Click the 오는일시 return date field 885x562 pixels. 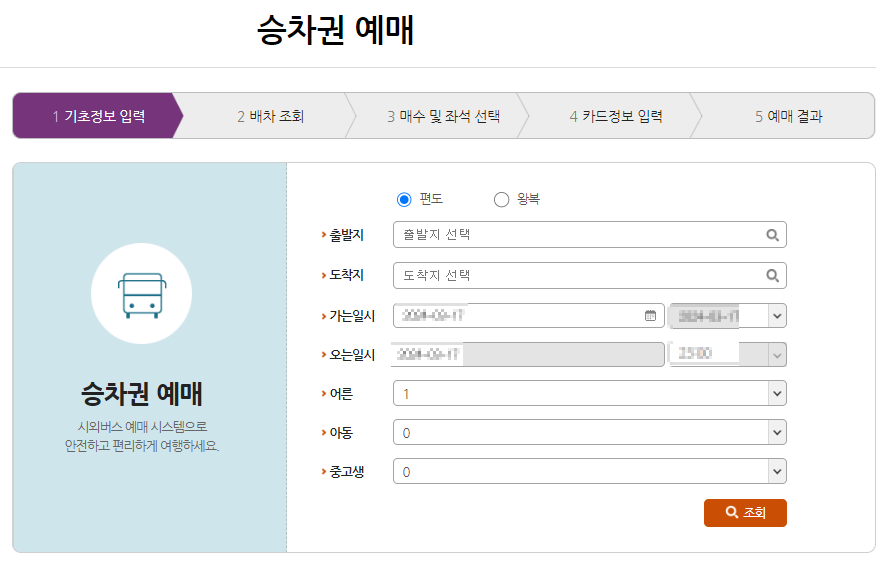[528, 354]
